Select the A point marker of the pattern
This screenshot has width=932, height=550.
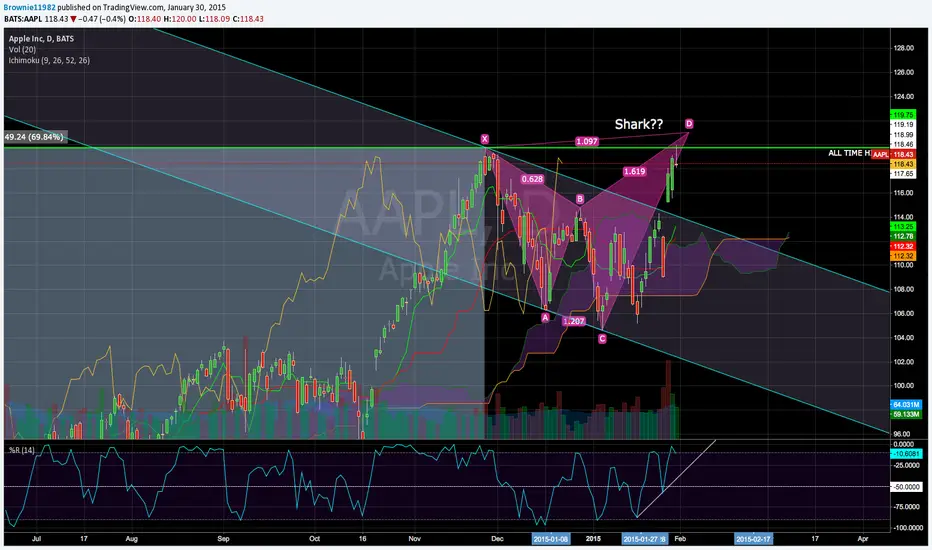coord(545,318)
